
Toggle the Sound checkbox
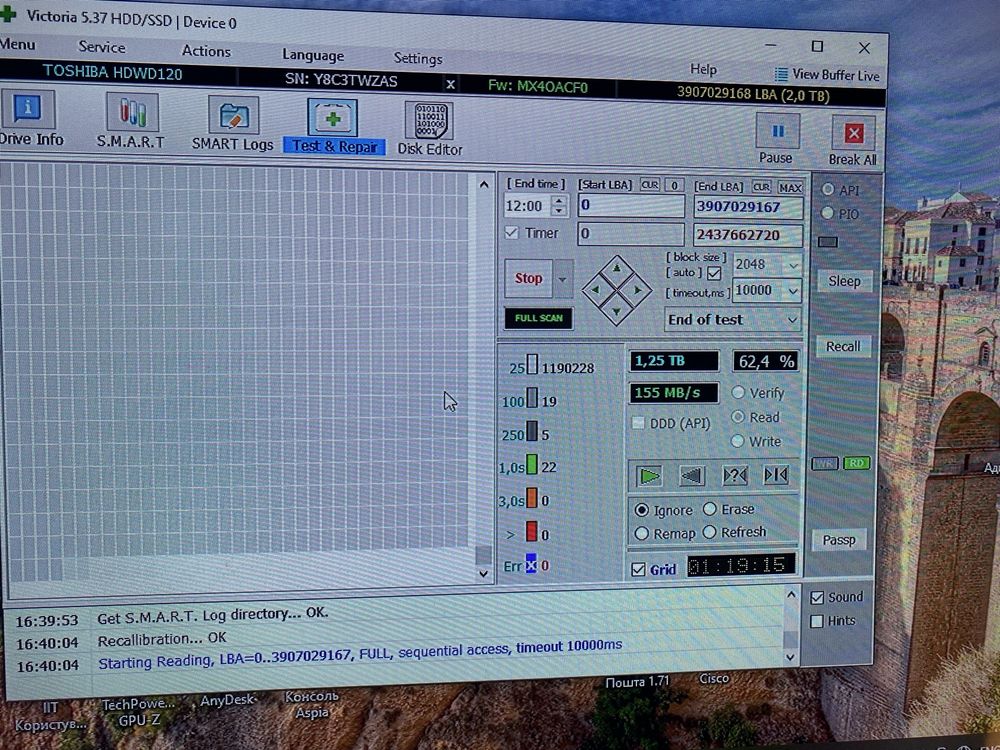tap(817, 598)
